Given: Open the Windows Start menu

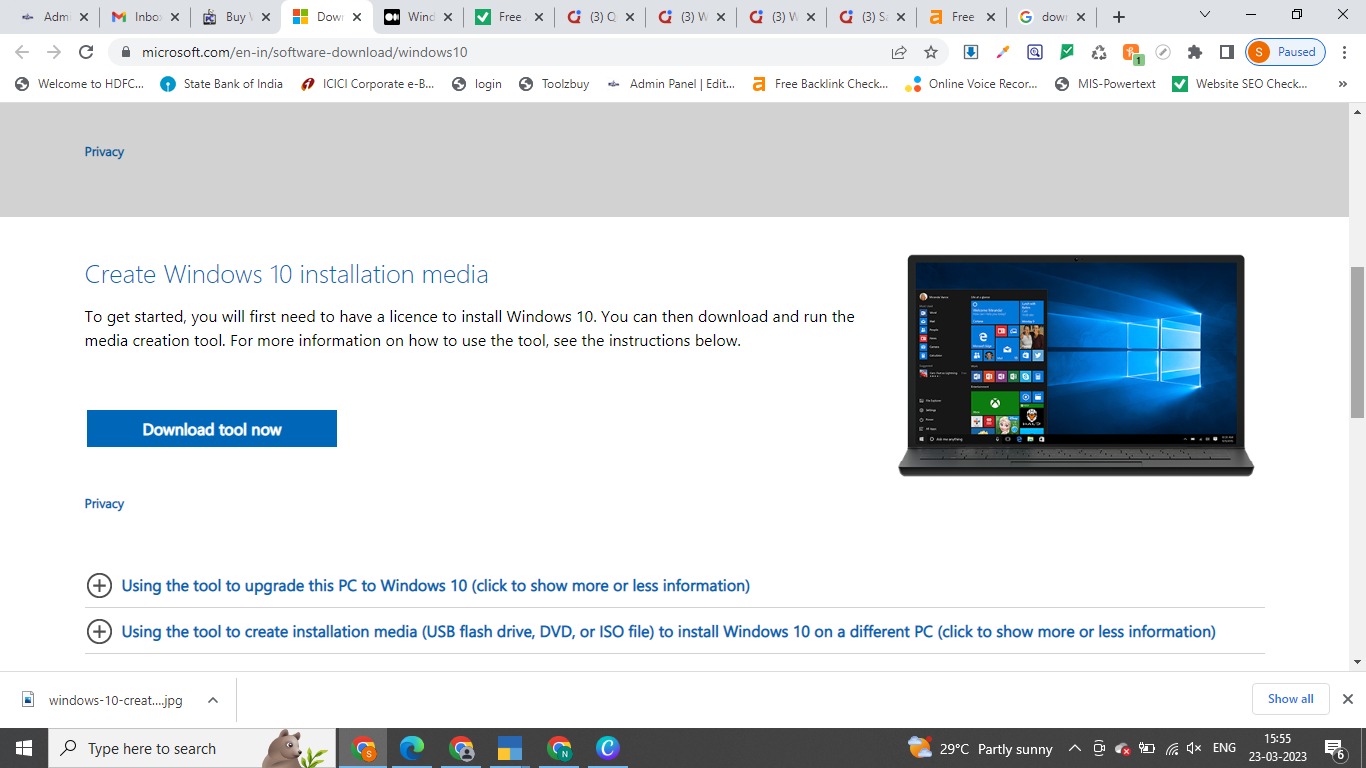Looking at the screenshot, I should coord(23,748).
